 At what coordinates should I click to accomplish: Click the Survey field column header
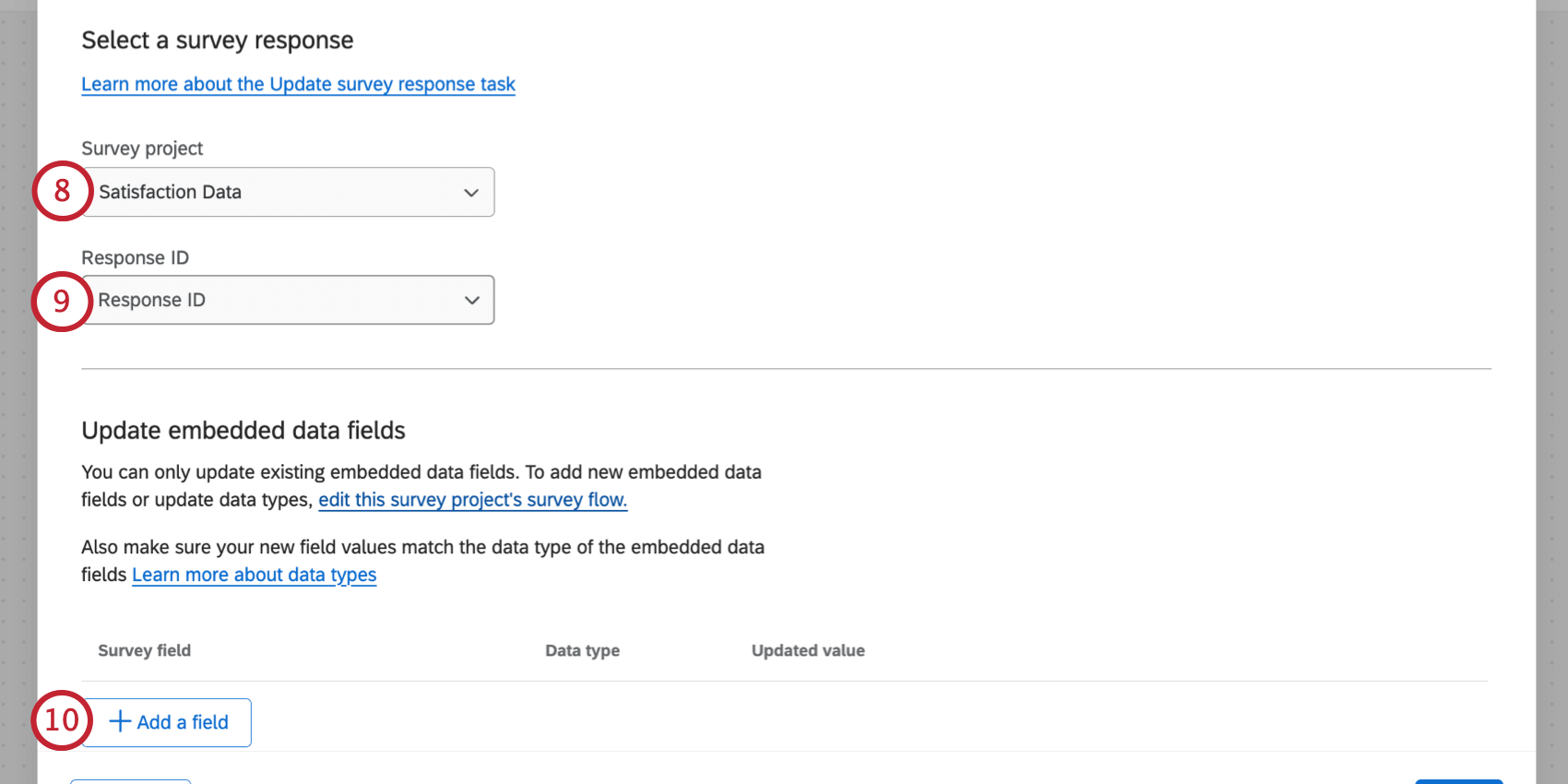tap(144, 650)
